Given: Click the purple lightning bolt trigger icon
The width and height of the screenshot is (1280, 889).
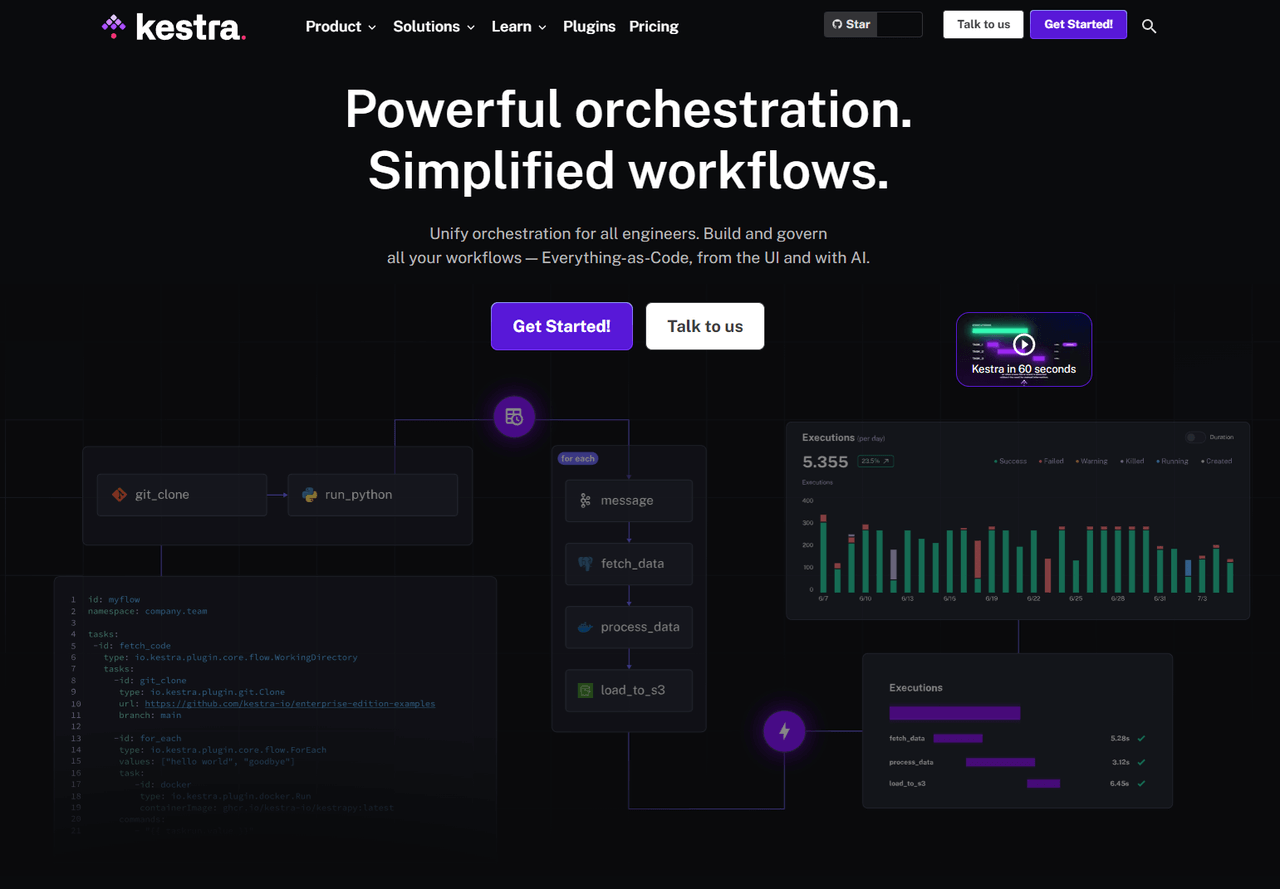Looking at the screenshot, I should (784, 732).
